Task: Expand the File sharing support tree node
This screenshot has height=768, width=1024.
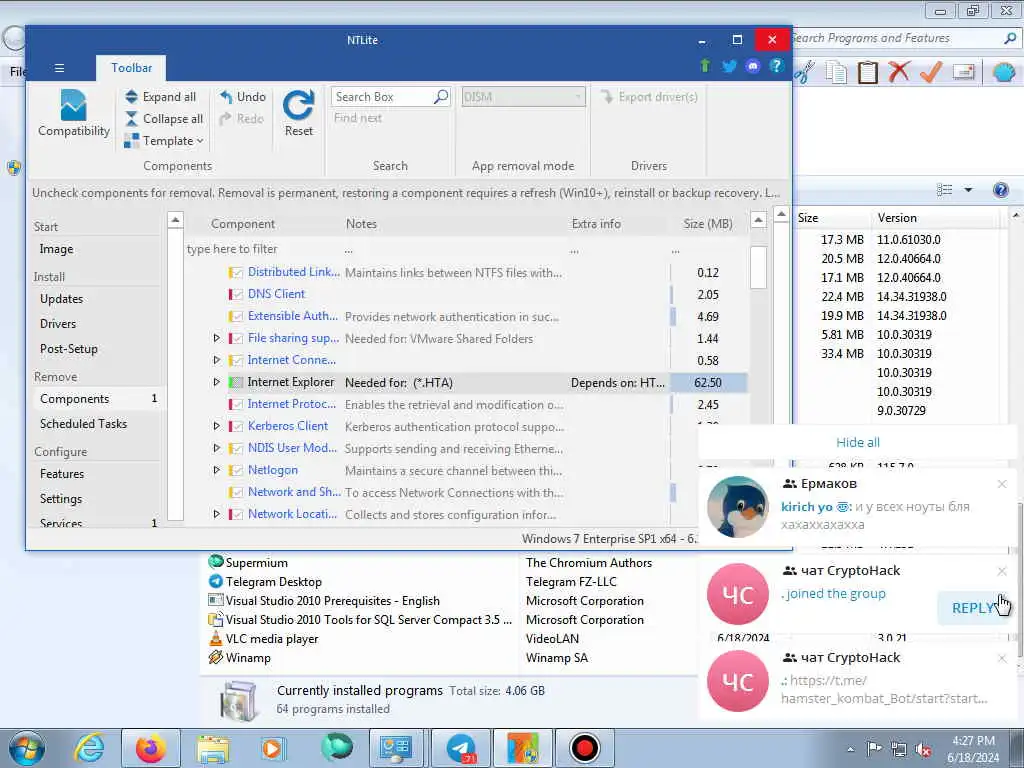Action: point(216,338)
